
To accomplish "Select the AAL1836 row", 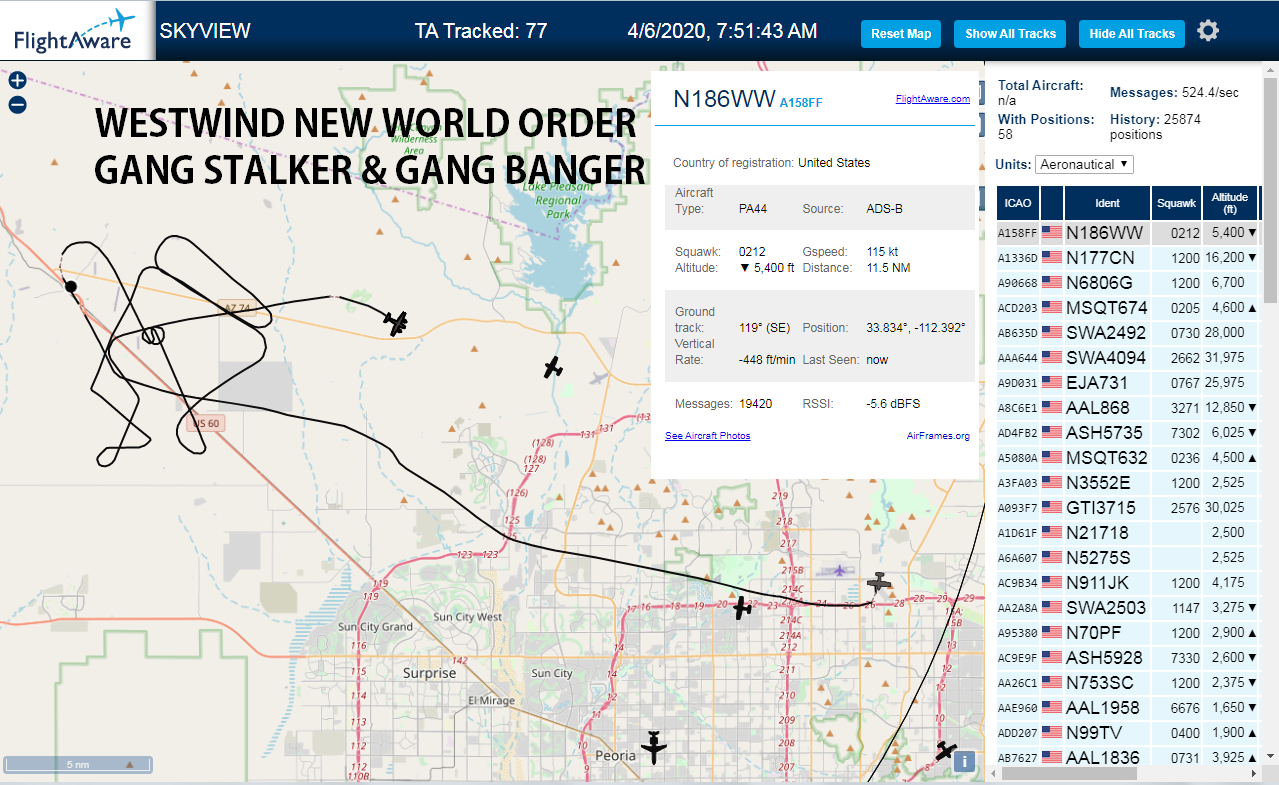I will (1128, 756).
